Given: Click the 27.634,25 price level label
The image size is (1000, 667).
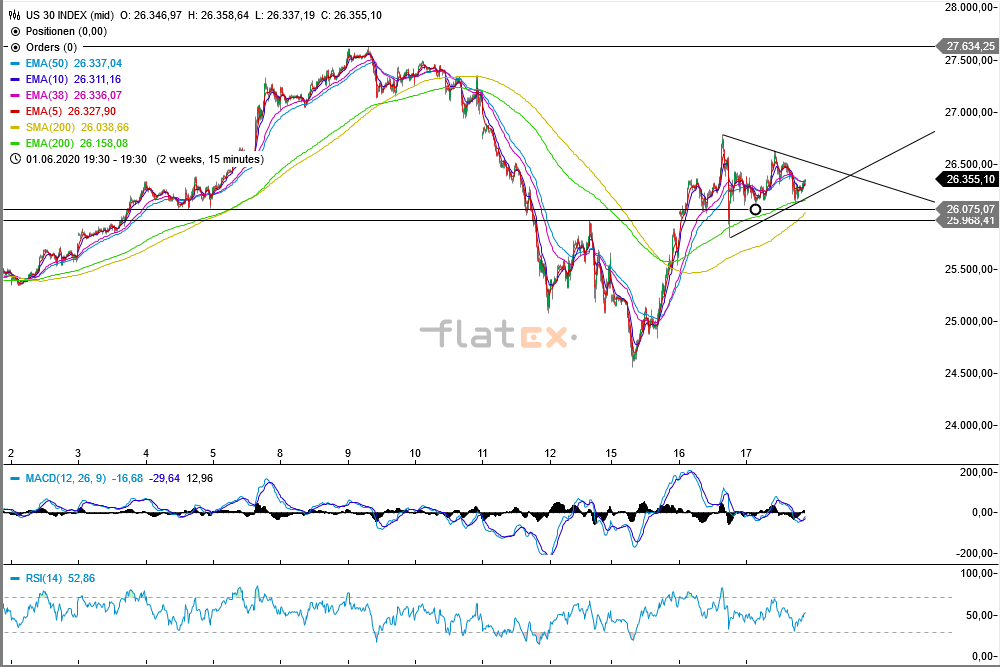Looking at the screenshot, I should click(x=967, y=47).
